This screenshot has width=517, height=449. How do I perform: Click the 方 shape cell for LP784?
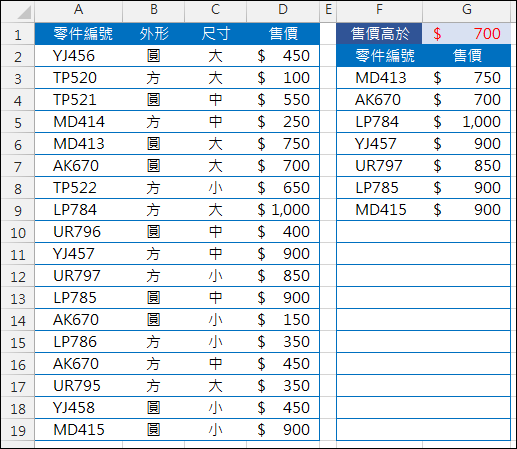[154, 210]
